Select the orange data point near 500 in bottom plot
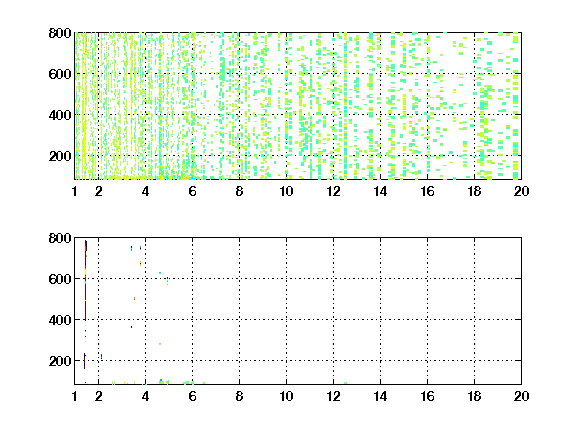576x432 pixels. [134, 299]
